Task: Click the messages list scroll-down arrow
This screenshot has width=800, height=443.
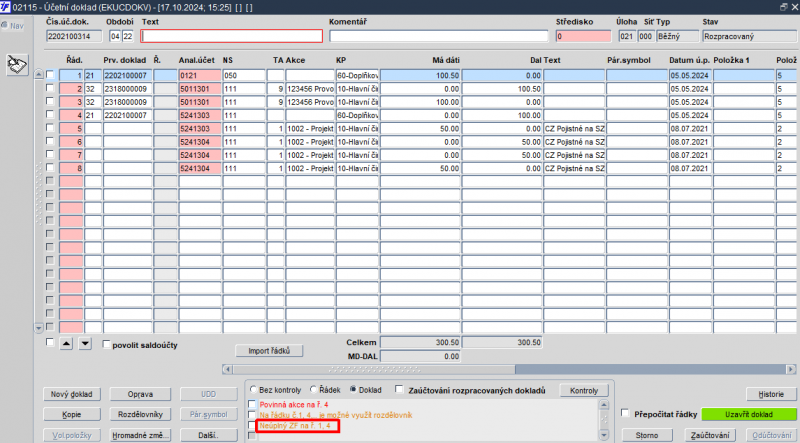Action: point(604,435)
